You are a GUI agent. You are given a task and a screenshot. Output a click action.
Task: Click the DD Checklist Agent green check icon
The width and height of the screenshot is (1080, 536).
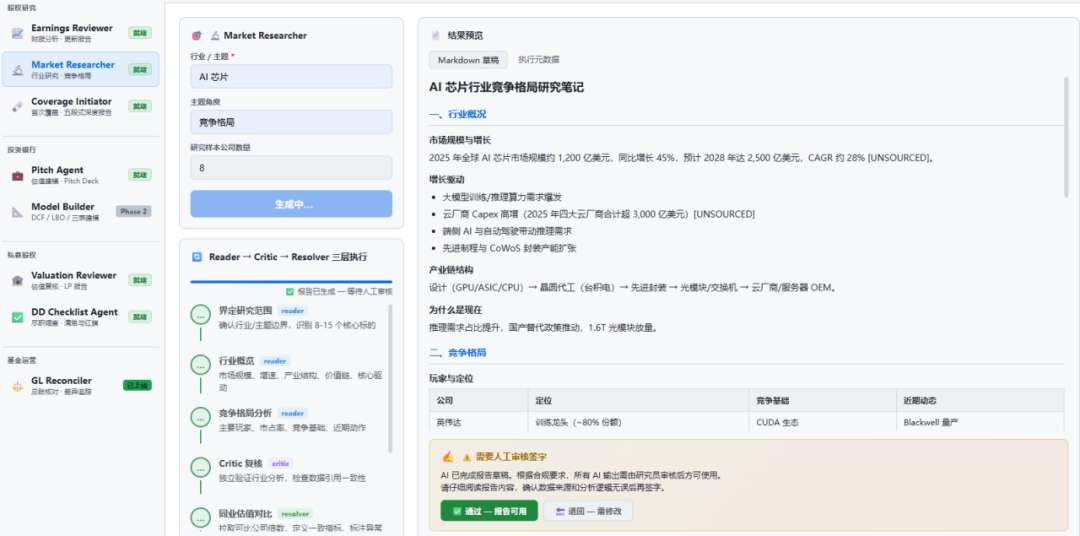(x=17, y=317)
